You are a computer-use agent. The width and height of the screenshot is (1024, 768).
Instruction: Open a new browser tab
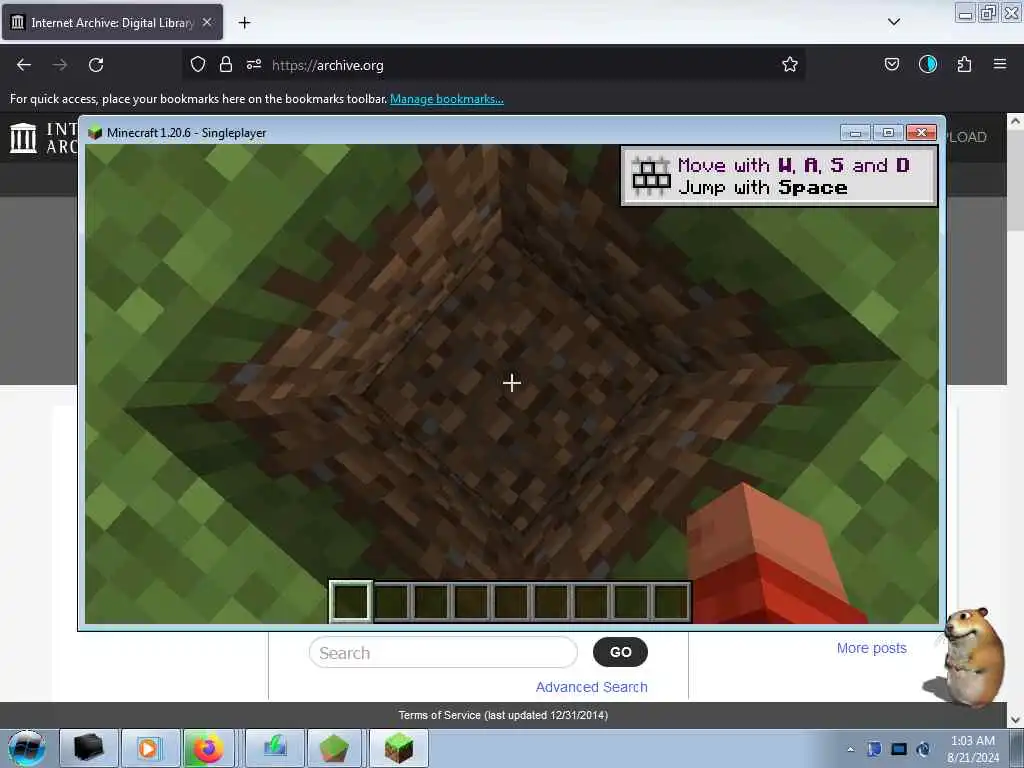click(x=244, y=23)
